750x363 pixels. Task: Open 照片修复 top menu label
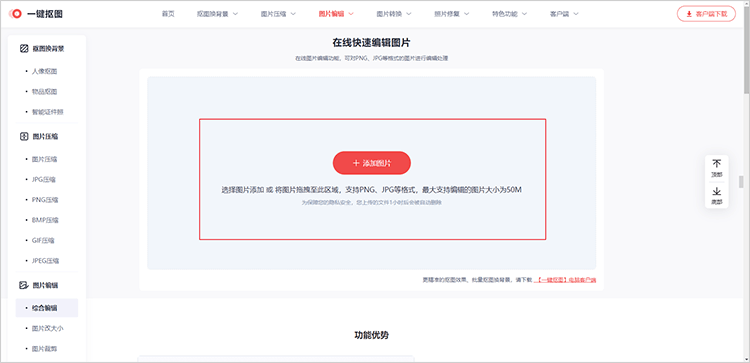click(447, 14)
